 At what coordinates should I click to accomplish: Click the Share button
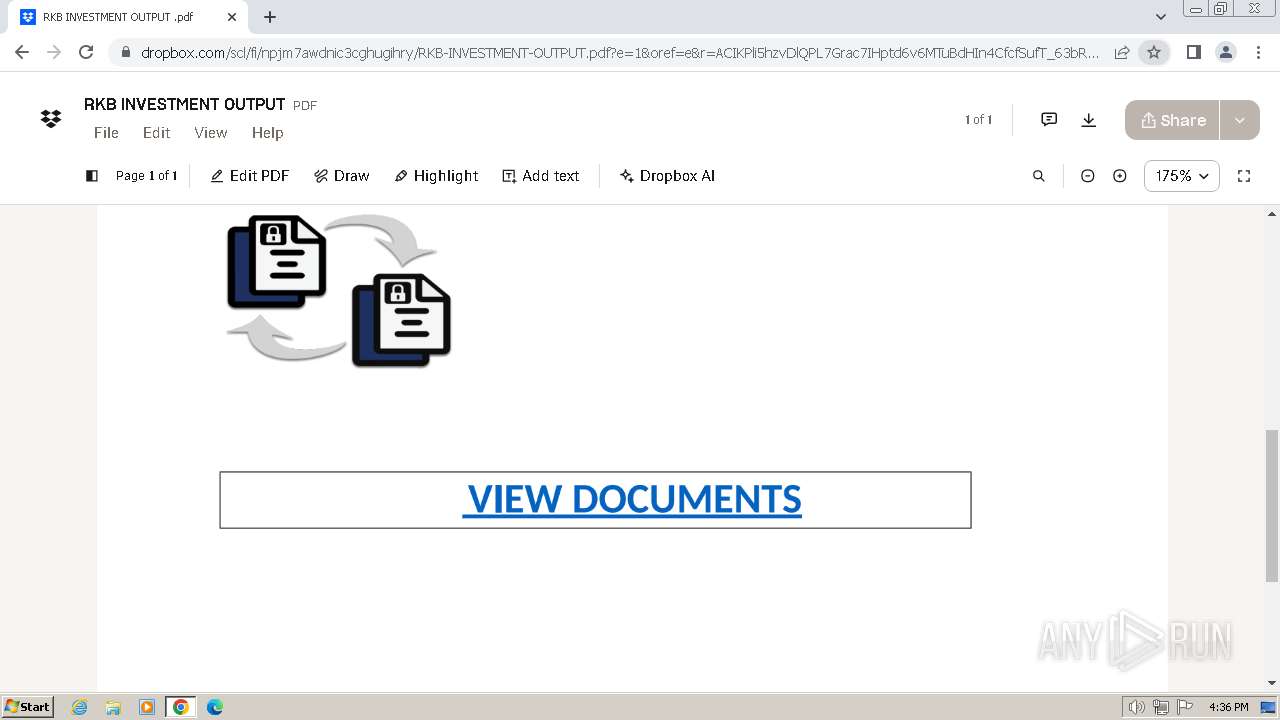(x=1172, y=120)
